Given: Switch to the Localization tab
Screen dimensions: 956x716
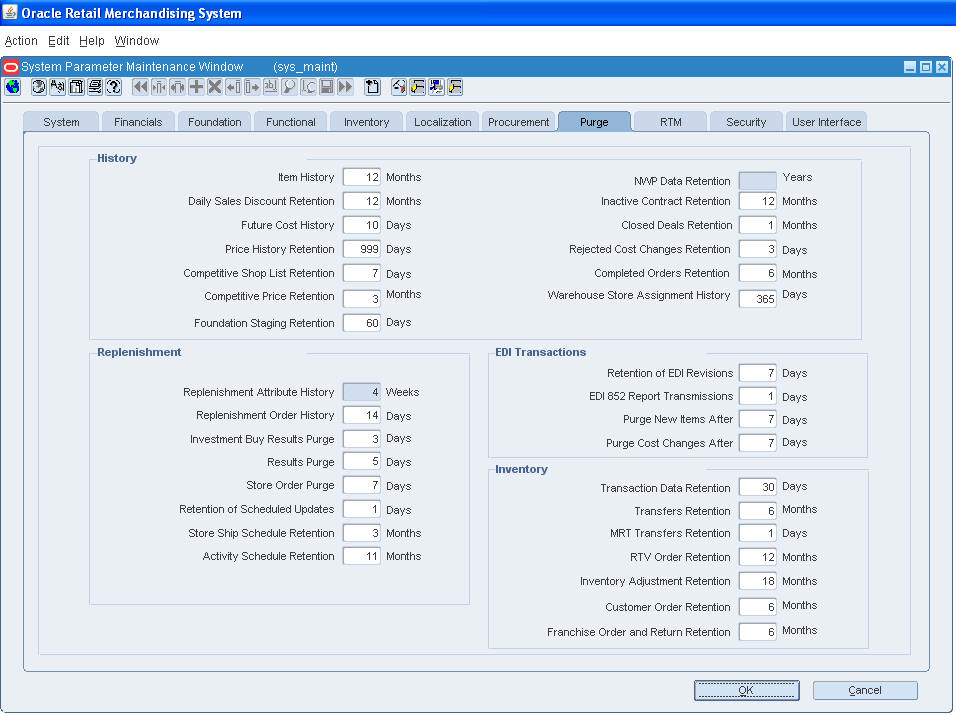Looking at the screenshot, I should click(443, 122).
